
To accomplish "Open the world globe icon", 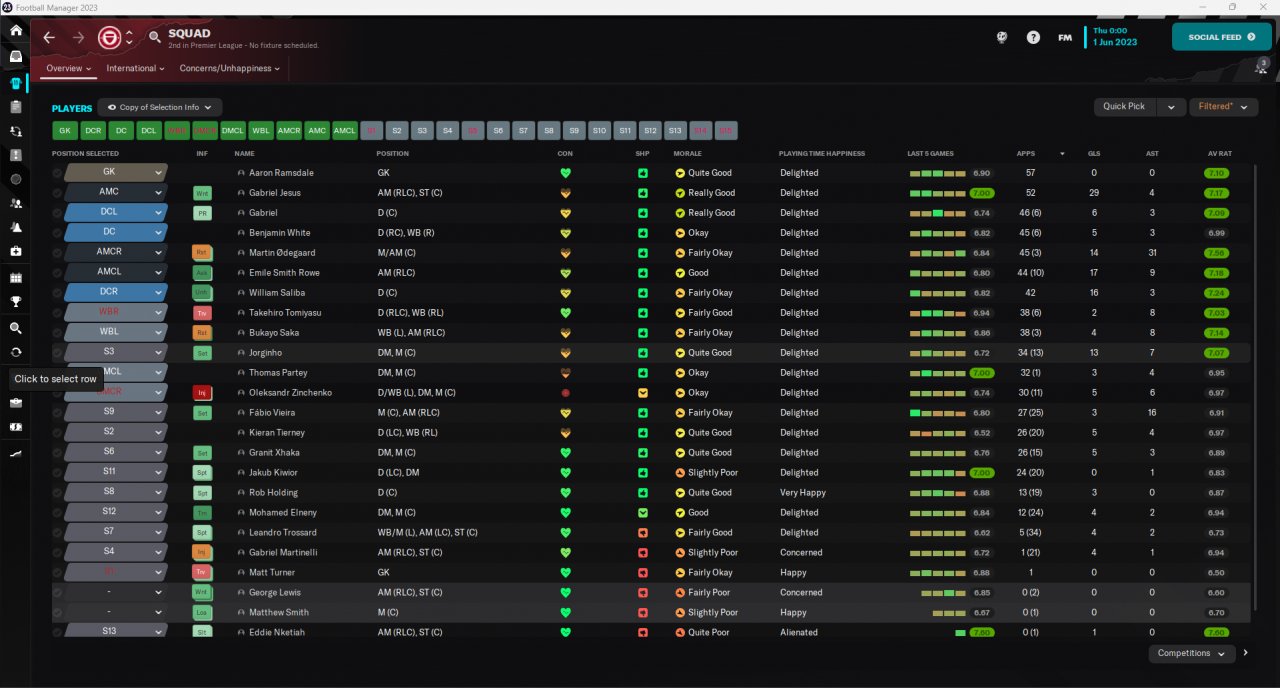I will click(x=1002, y=38).
